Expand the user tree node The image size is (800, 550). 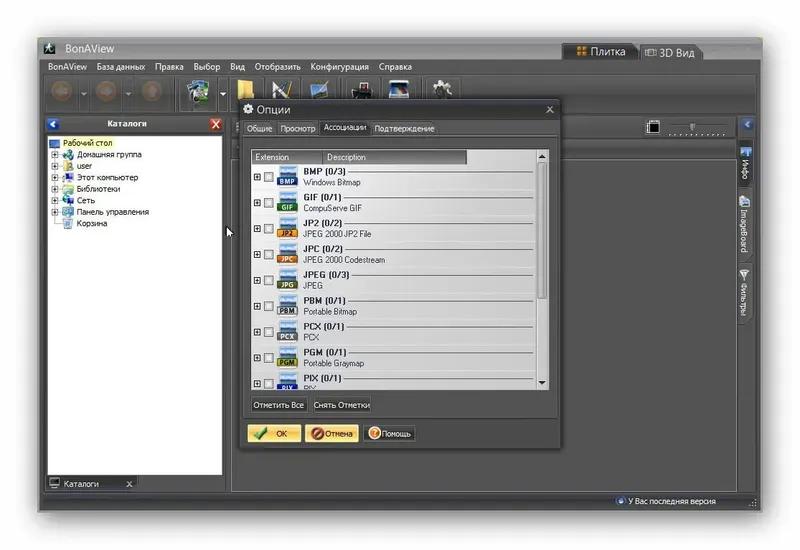click(55, 166)
